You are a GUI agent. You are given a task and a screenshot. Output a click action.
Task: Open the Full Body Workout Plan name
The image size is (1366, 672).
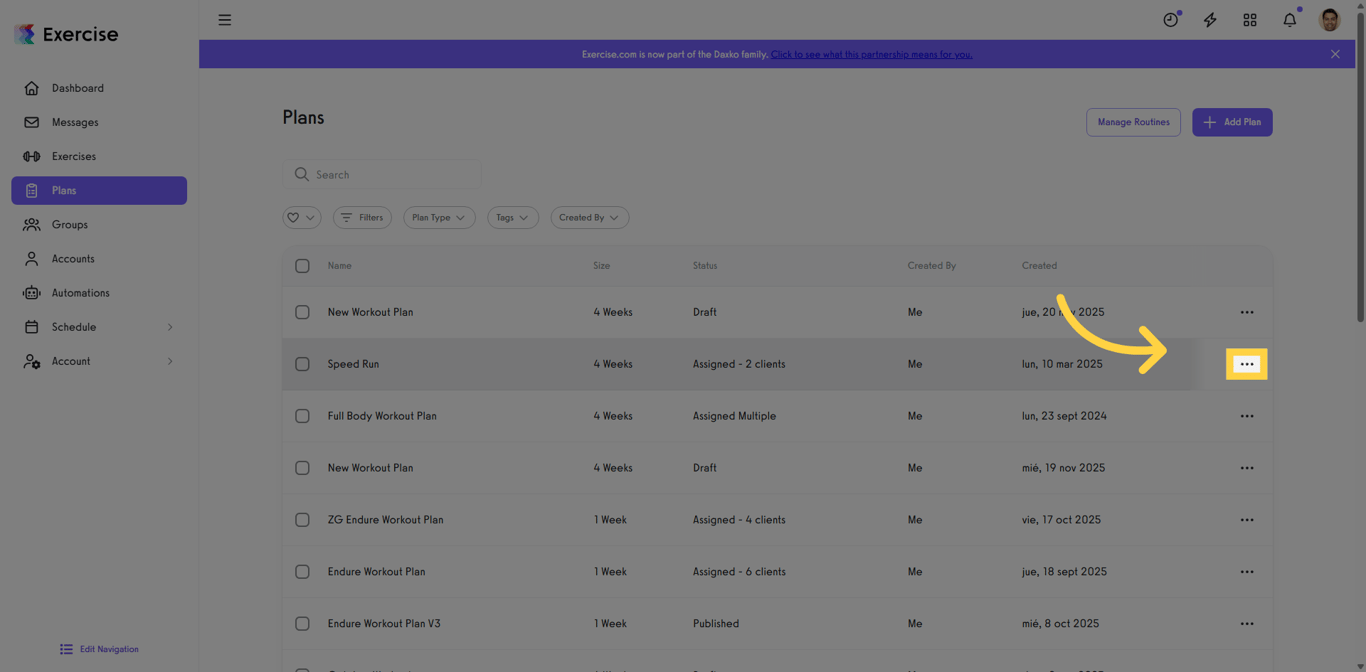pyautogui.click(x=382, y=416)
